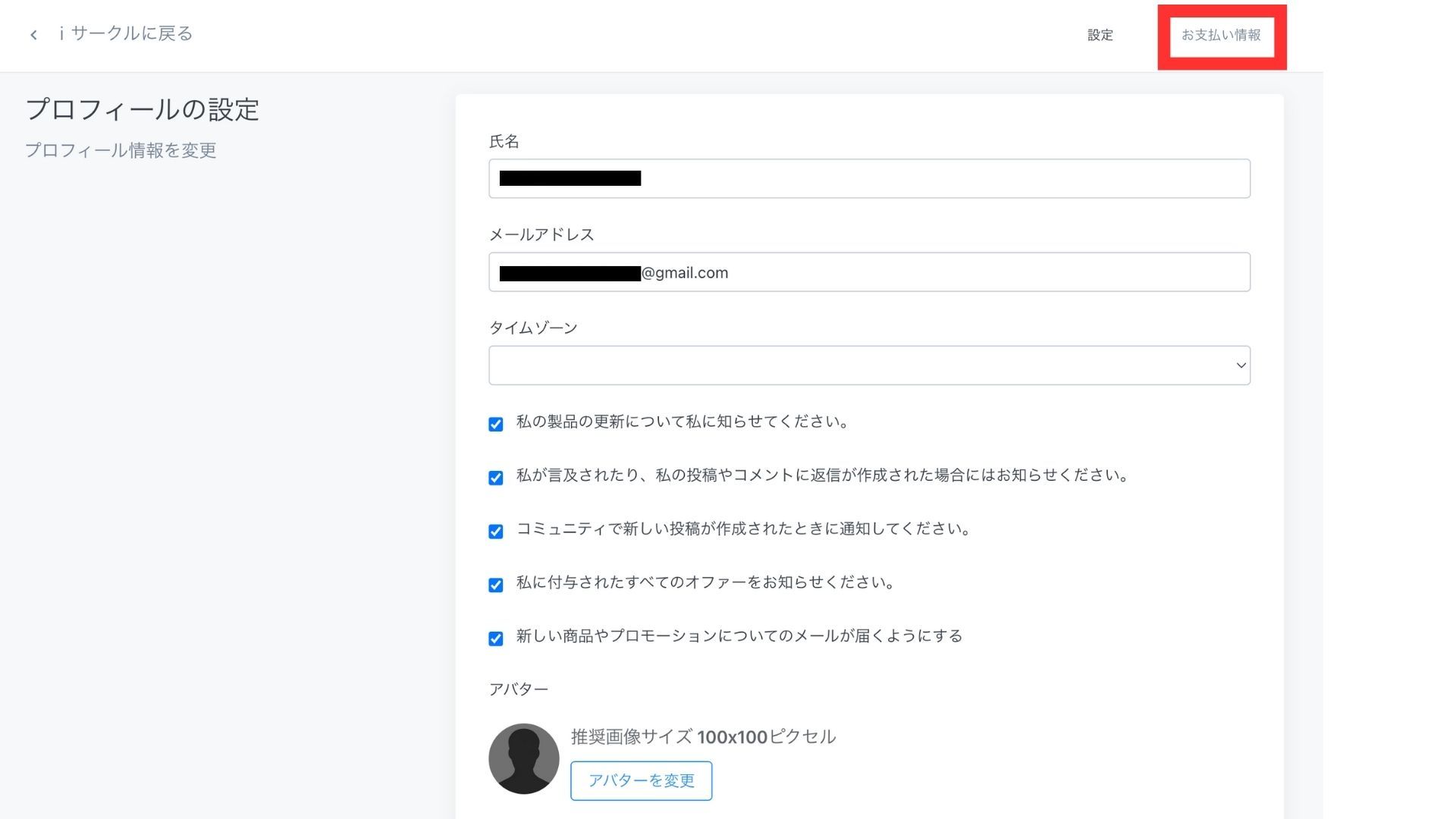
Task: Toggle the mention and reply notification checkbox
Action: pyautogui.click(x=496, y=478)
